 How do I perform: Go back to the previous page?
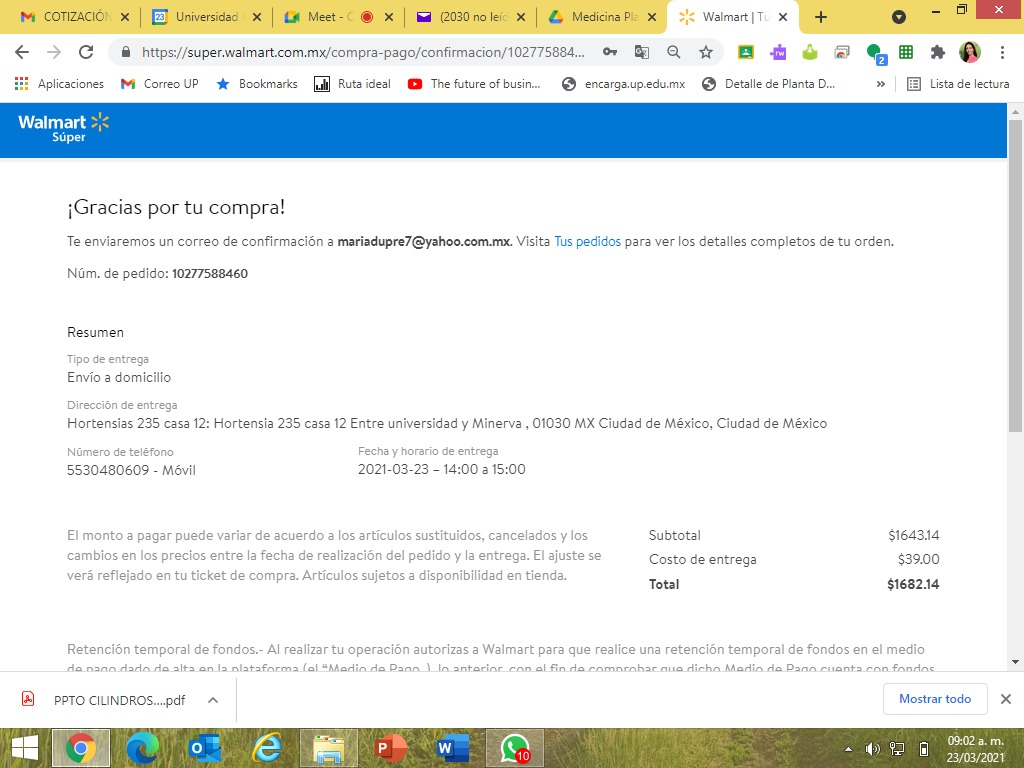pos(22,52)
